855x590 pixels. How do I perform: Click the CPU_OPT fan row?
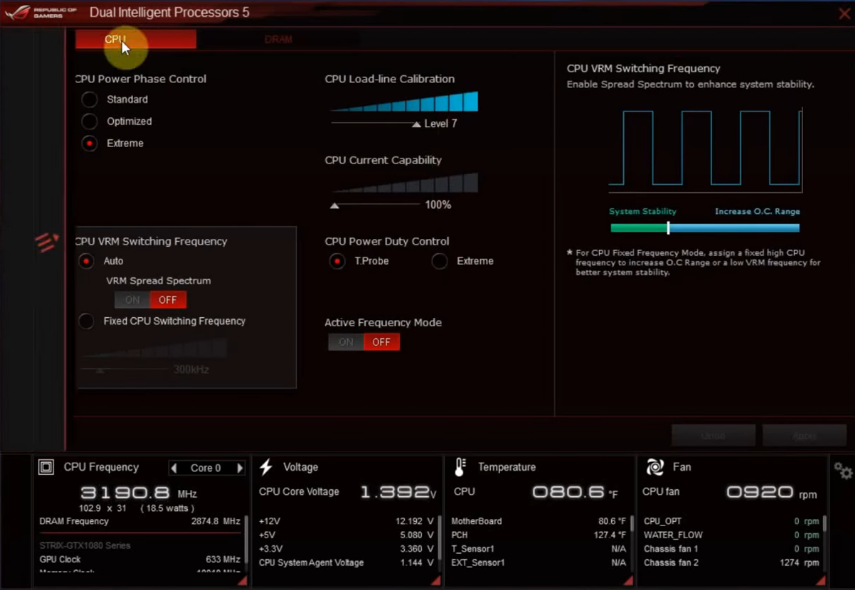click(731, 521)
